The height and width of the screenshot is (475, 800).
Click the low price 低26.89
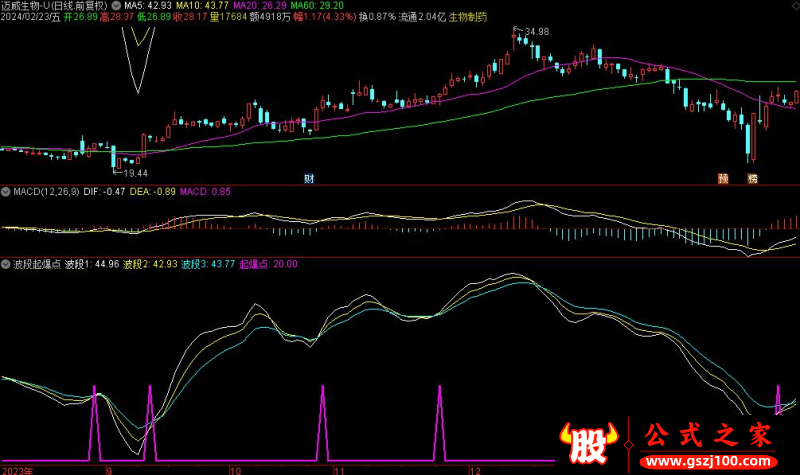coord(154,17)
